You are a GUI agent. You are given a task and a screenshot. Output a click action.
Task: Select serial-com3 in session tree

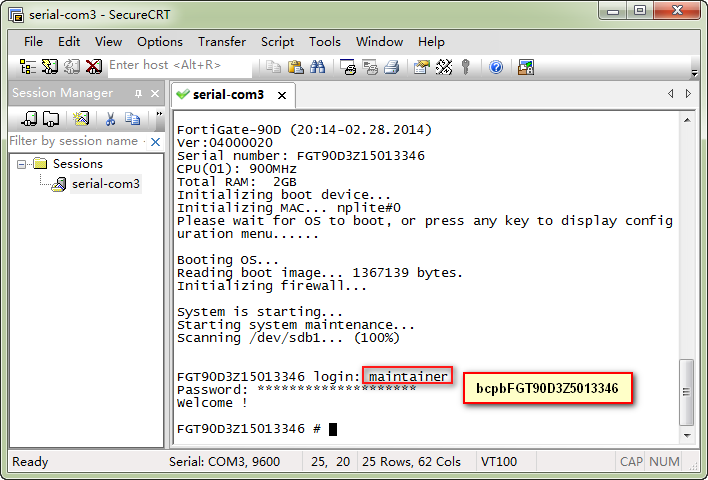(106, 184)
